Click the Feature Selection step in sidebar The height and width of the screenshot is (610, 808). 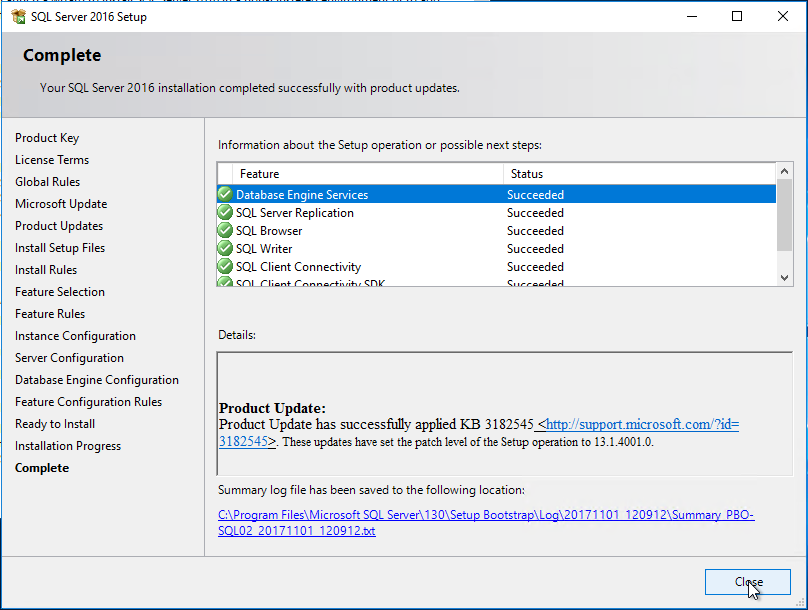(x=60, y=292)
